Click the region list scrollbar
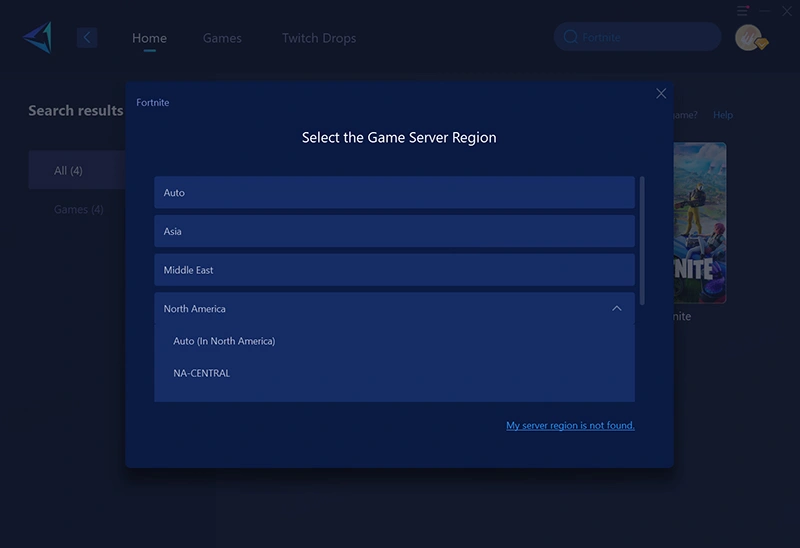Image resolution: width=800 pixels, height=548 pixels. click(642, 240)
